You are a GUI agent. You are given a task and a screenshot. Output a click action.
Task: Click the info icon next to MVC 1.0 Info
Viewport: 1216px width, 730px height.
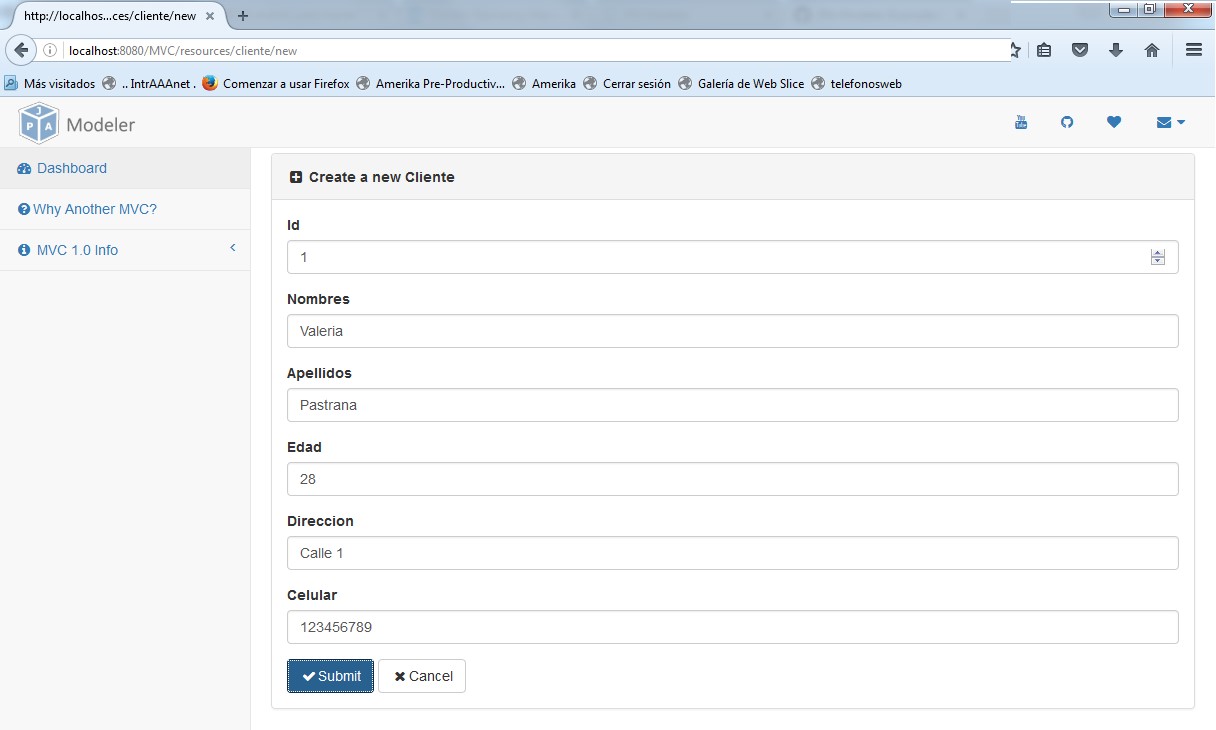[23, 250]
